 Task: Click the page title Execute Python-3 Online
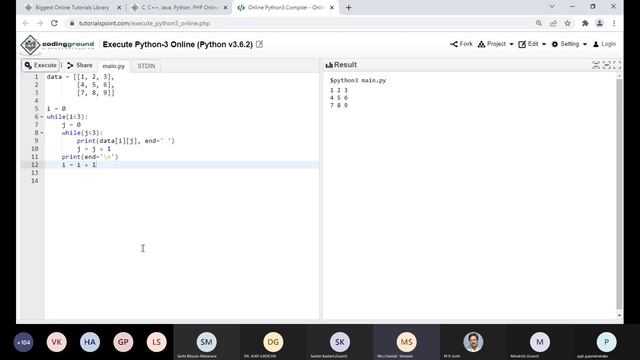click(x=178, y=44)
